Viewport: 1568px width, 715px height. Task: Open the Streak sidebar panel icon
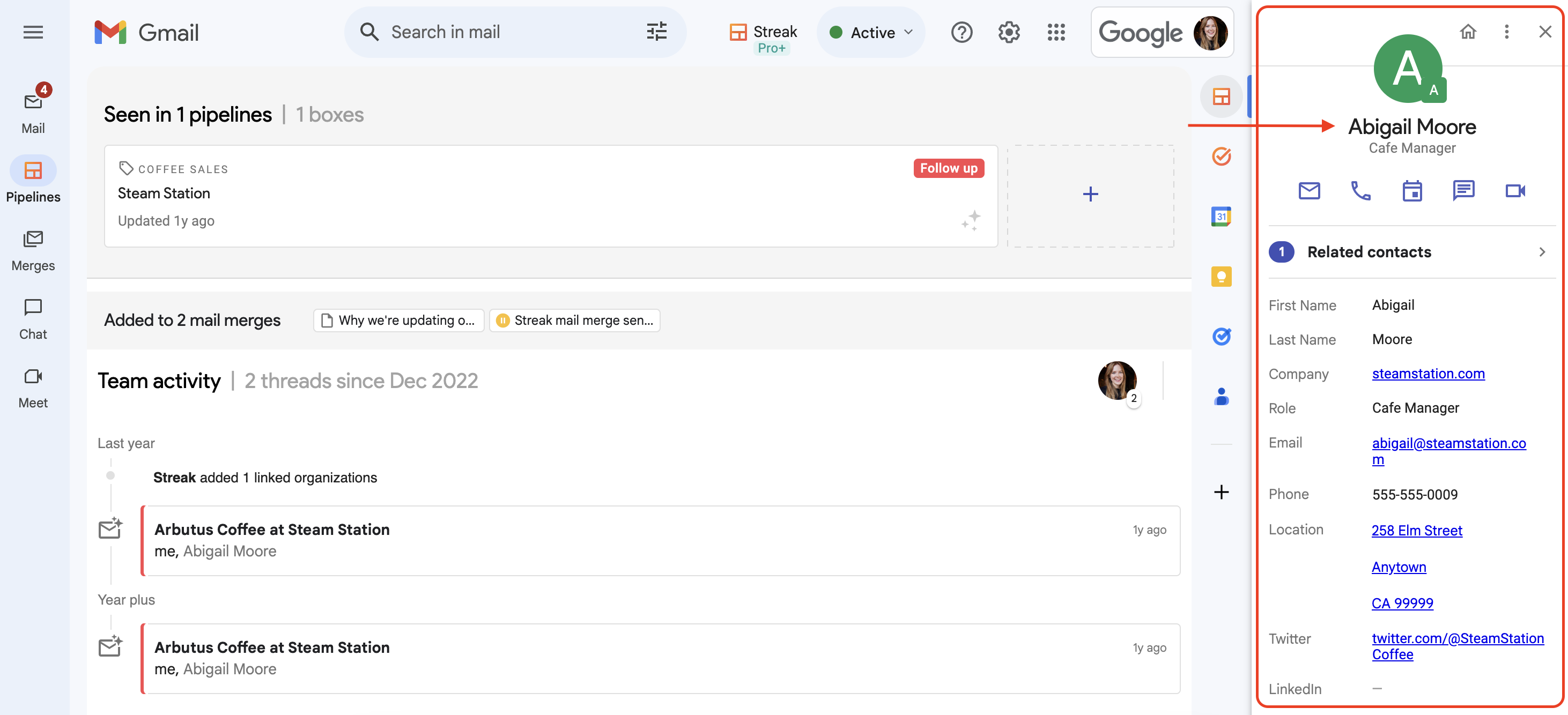pyautogui.click(x=1221, y=97)
